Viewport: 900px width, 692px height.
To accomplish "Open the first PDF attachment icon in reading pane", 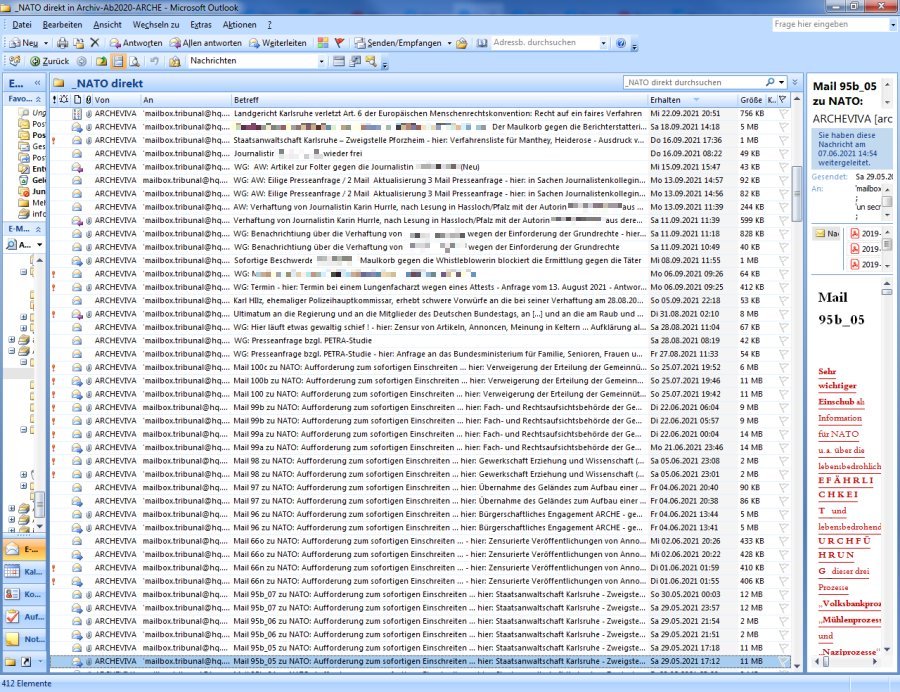I will pyautogui.click(x=855, y=233).
